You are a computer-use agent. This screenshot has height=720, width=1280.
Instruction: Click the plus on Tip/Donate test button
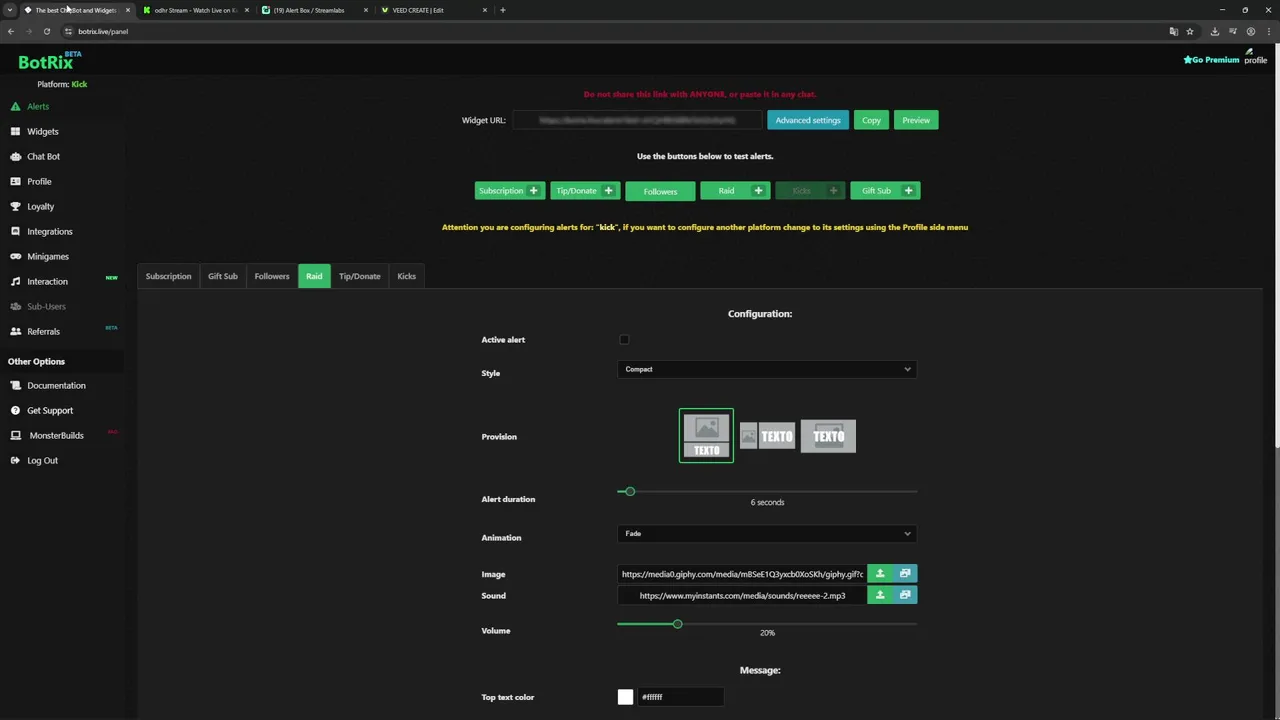(608, 191)
